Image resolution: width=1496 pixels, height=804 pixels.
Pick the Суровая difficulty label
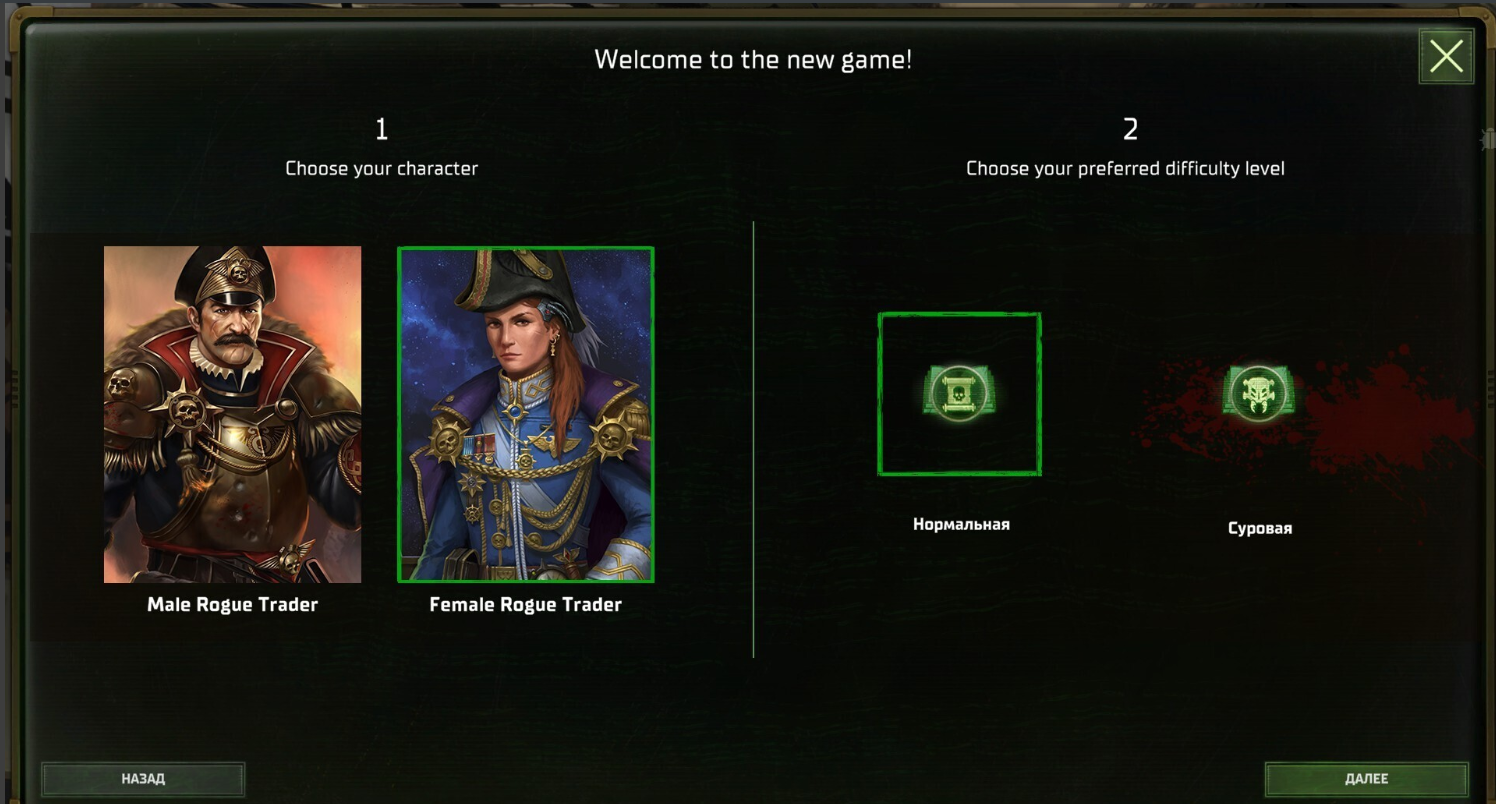tap(1260, 528)
